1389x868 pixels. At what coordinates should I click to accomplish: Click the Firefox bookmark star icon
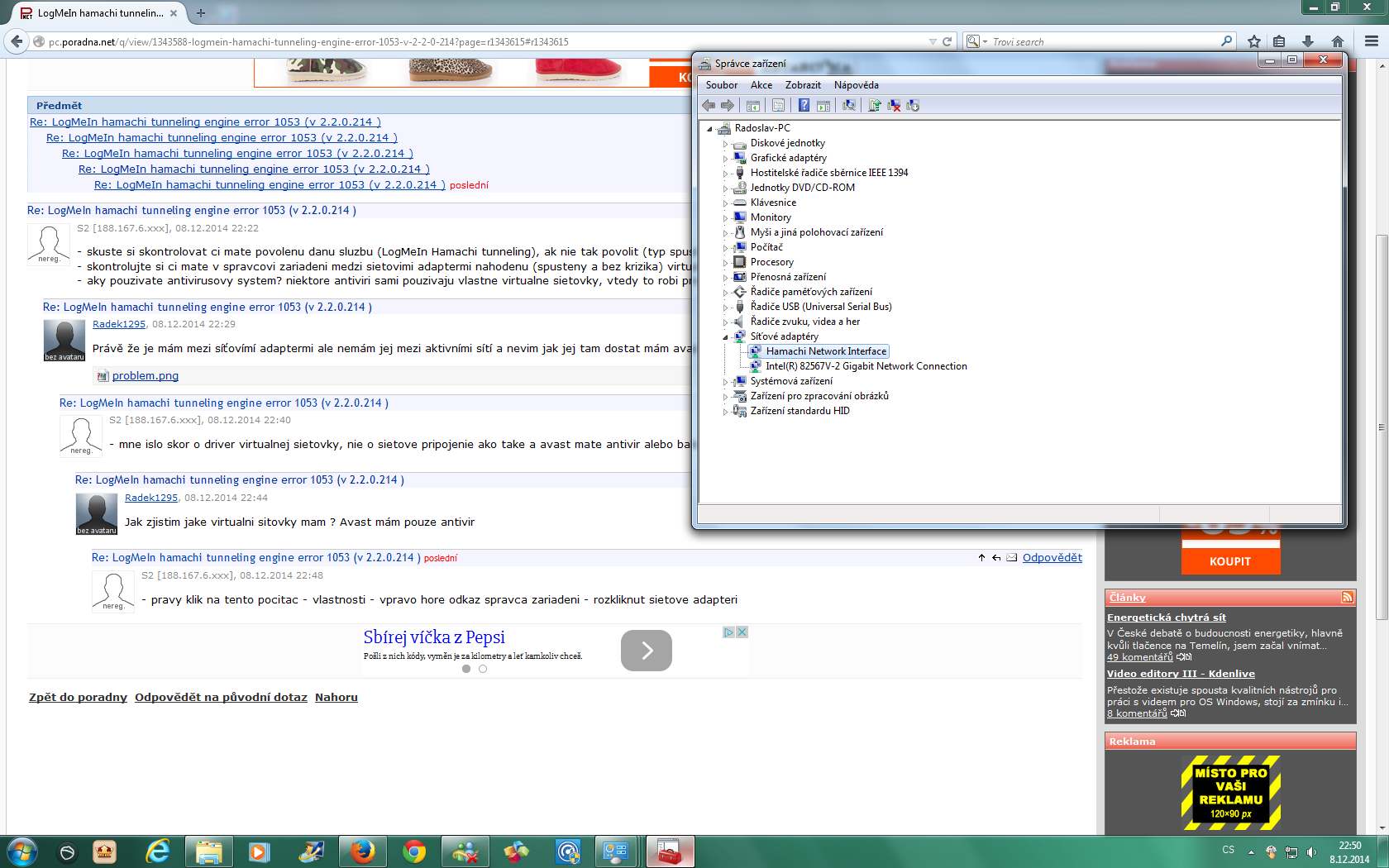pyautogui.click(x=1254, y=41)
